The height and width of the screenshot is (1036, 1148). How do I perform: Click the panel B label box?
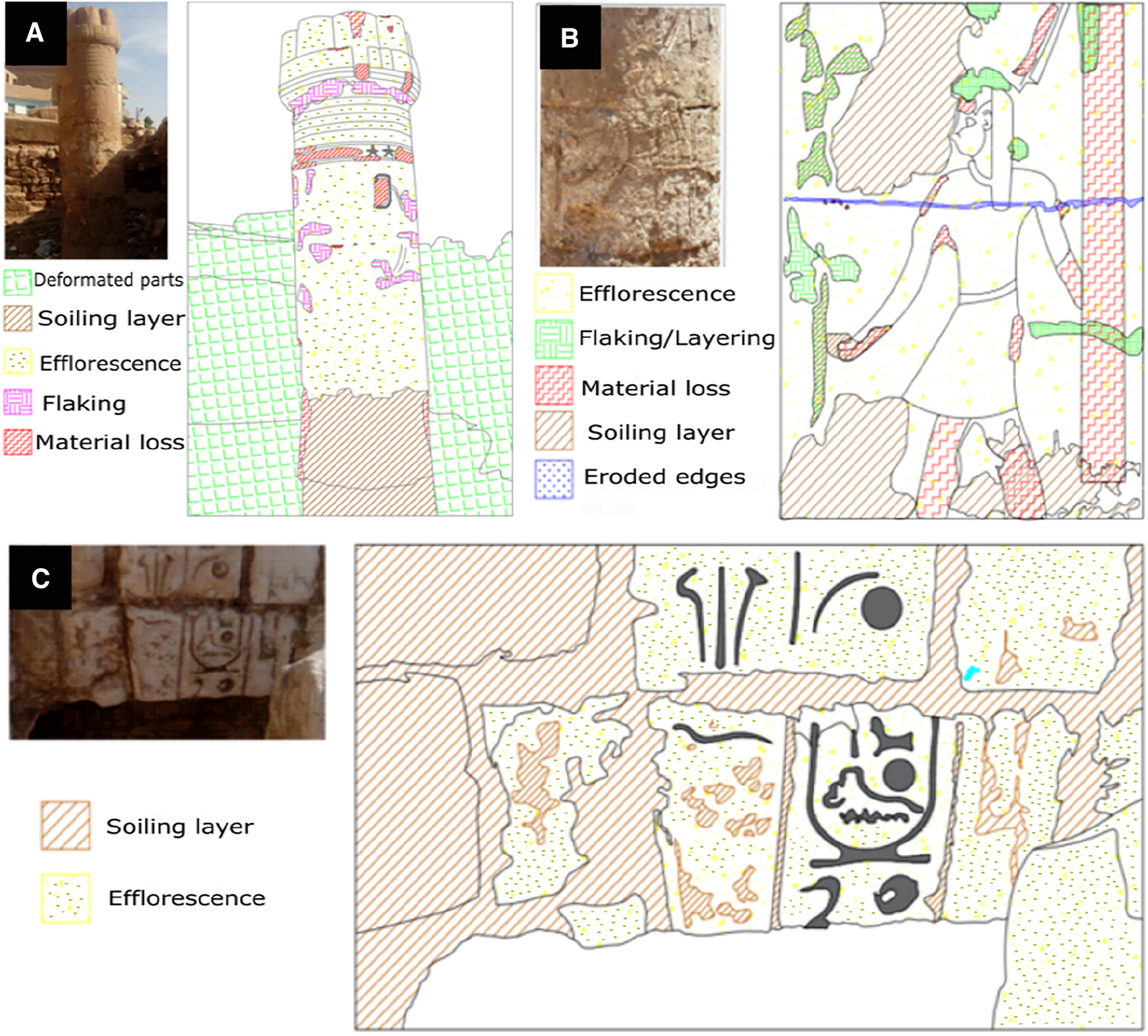coord(570,37)
